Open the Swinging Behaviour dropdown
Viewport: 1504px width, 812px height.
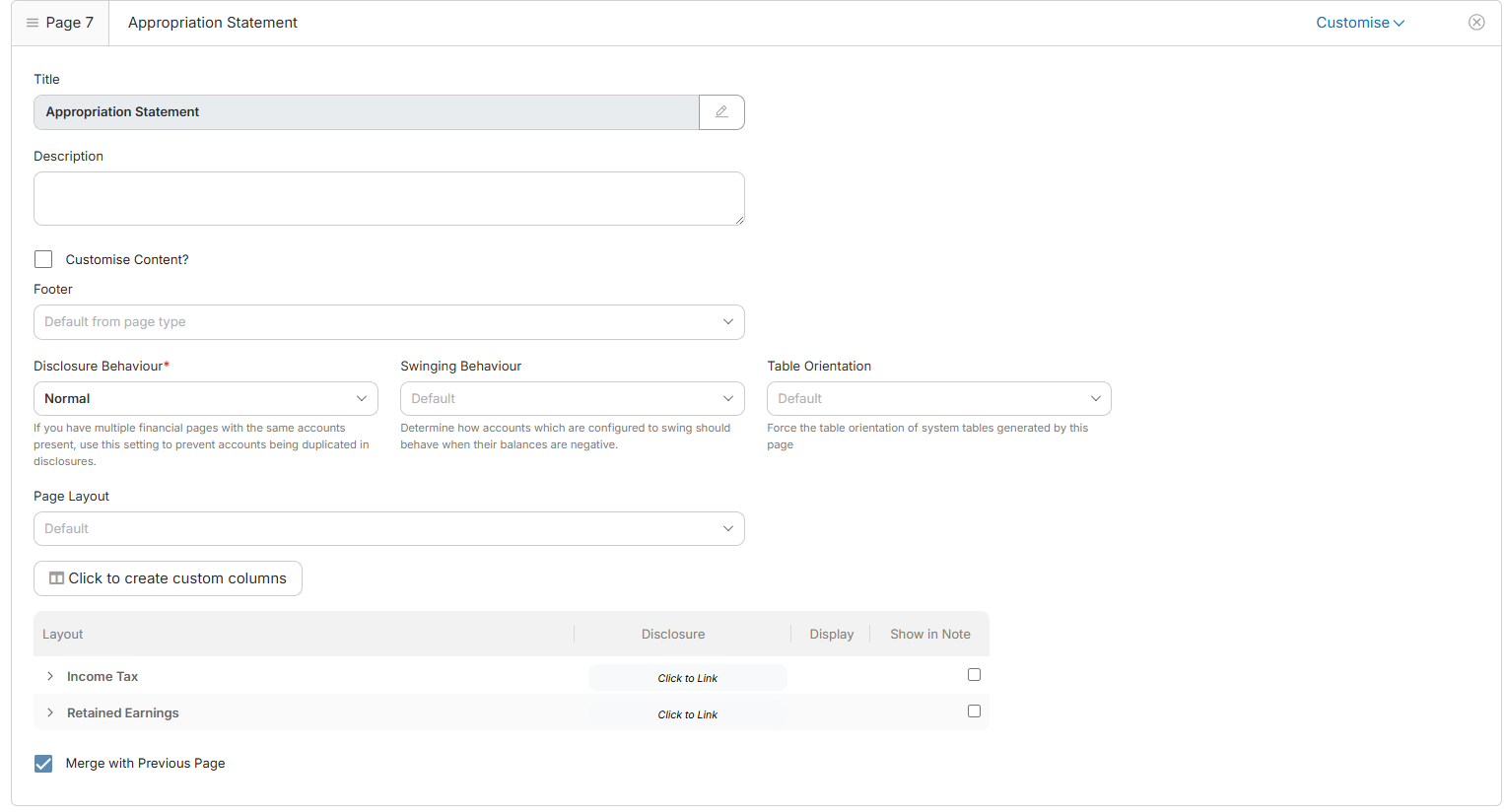572,399
